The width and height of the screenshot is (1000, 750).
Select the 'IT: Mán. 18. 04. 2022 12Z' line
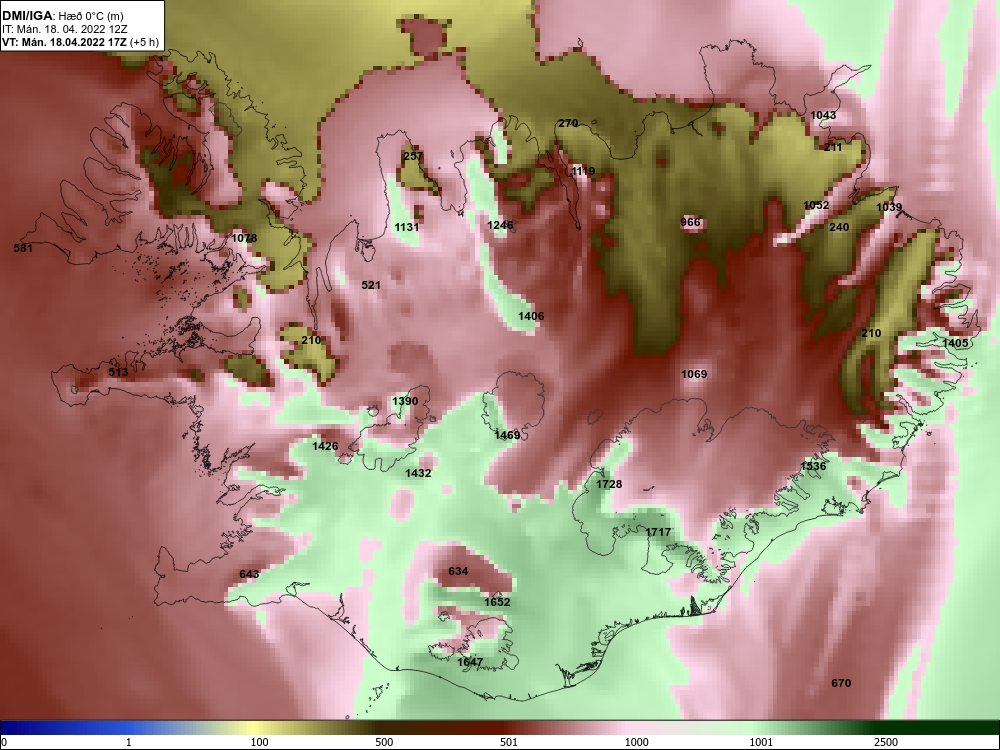[64, 29]
